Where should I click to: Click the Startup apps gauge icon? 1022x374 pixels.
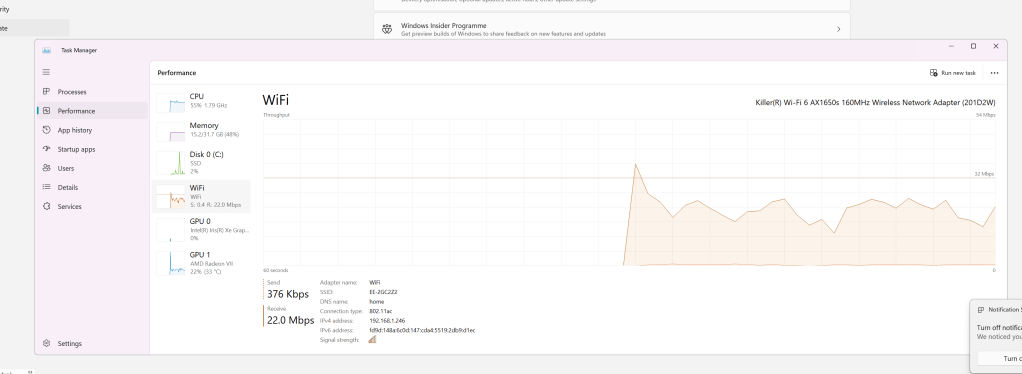(x=46, y=149)
